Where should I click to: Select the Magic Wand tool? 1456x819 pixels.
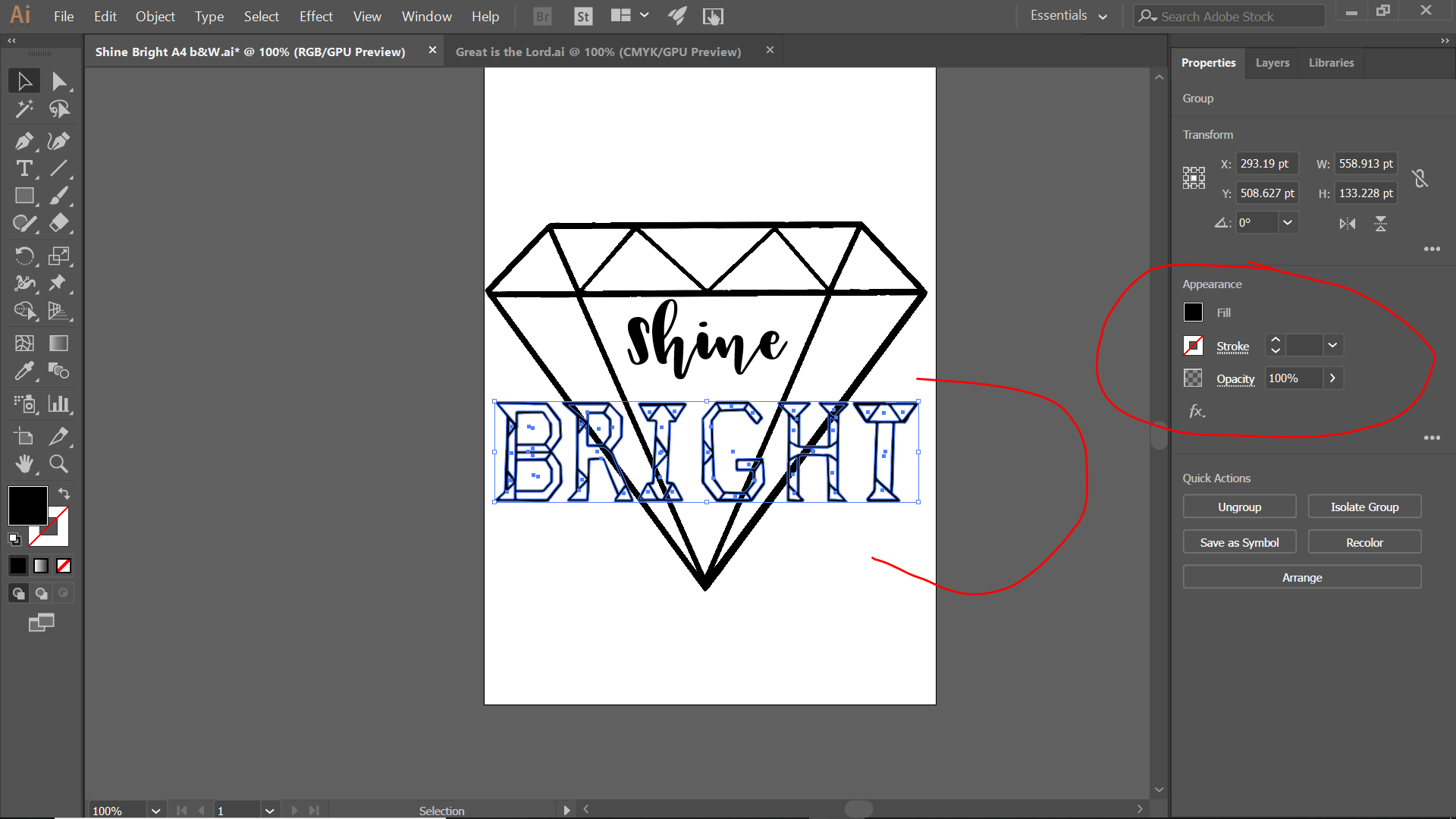click(x=24, y=109)
